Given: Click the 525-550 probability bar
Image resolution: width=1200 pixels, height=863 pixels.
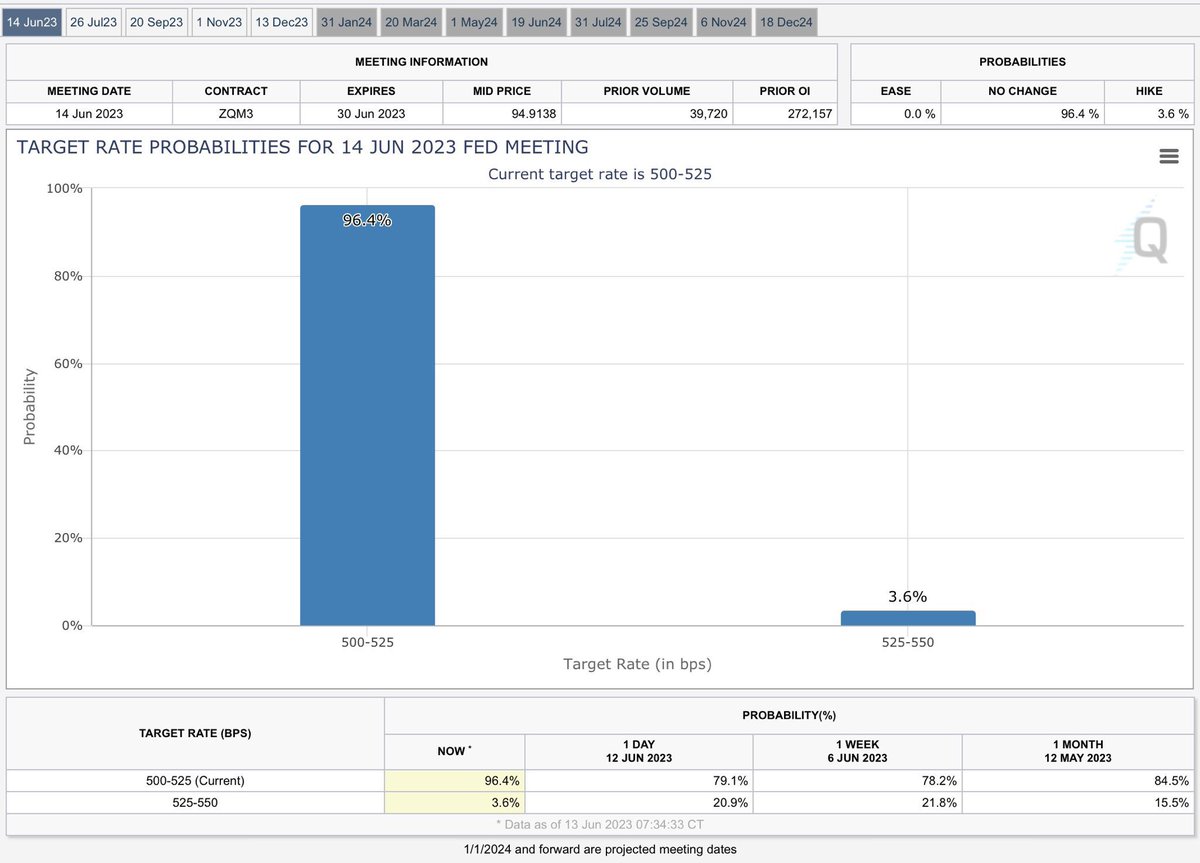Looking at the screenshot, I should 907,618.
